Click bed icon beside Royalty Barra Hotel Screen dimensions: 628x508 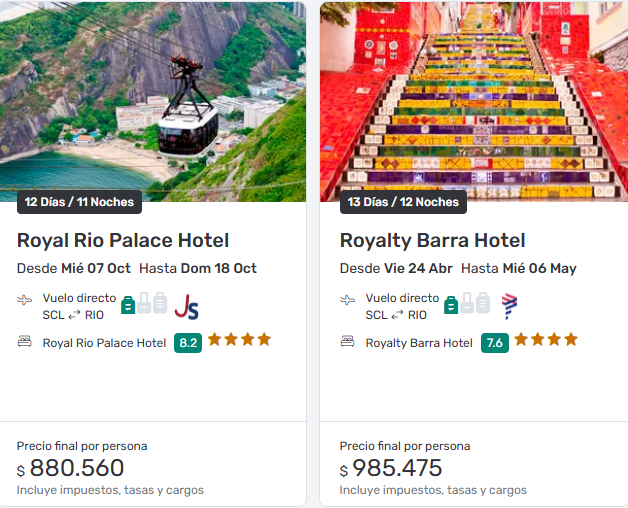click(348, 342)
